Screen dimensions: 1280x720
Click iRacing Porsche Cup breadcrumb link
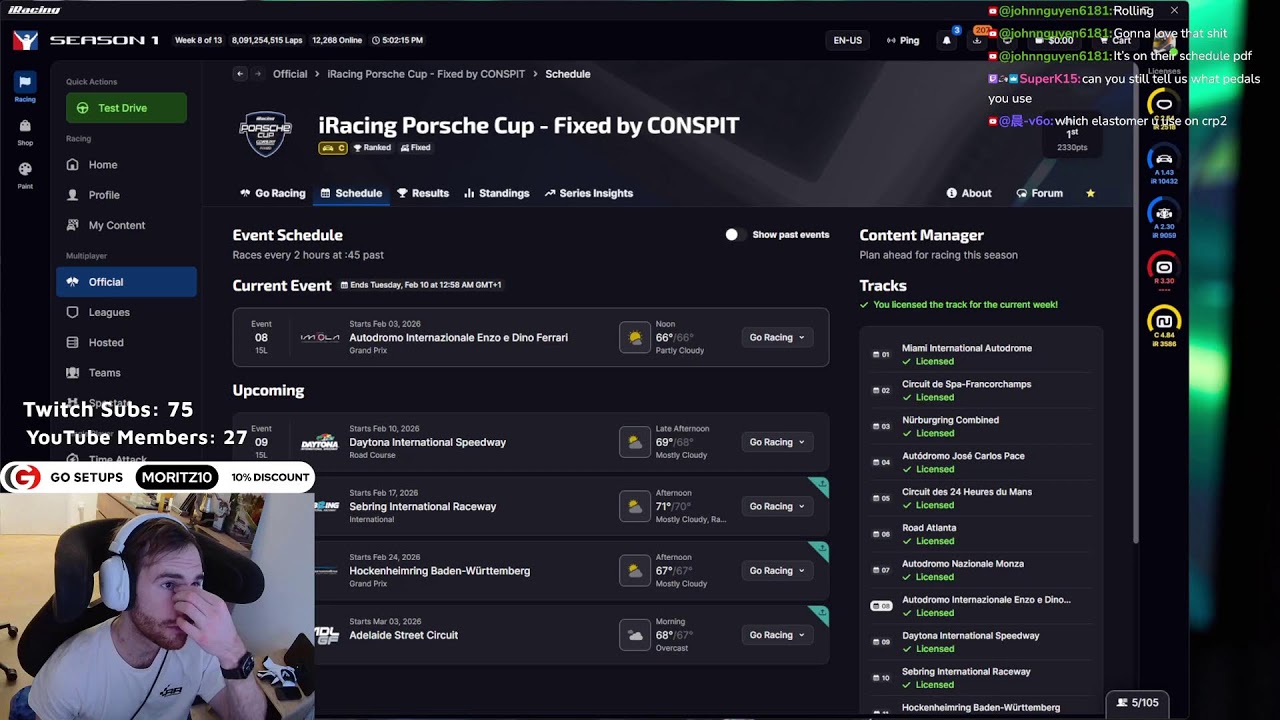pos(426,74)
